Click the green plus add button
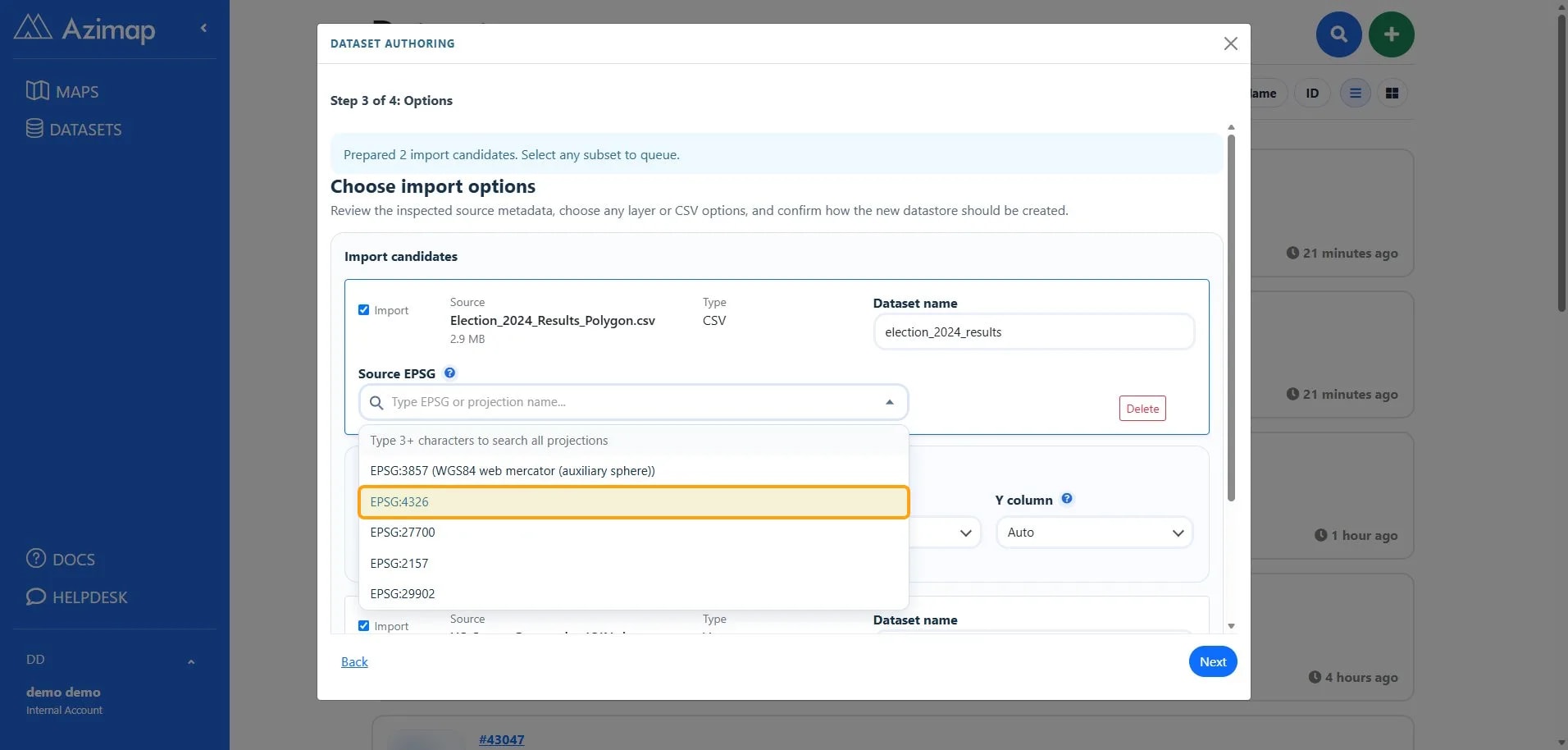 (1391, 34)
